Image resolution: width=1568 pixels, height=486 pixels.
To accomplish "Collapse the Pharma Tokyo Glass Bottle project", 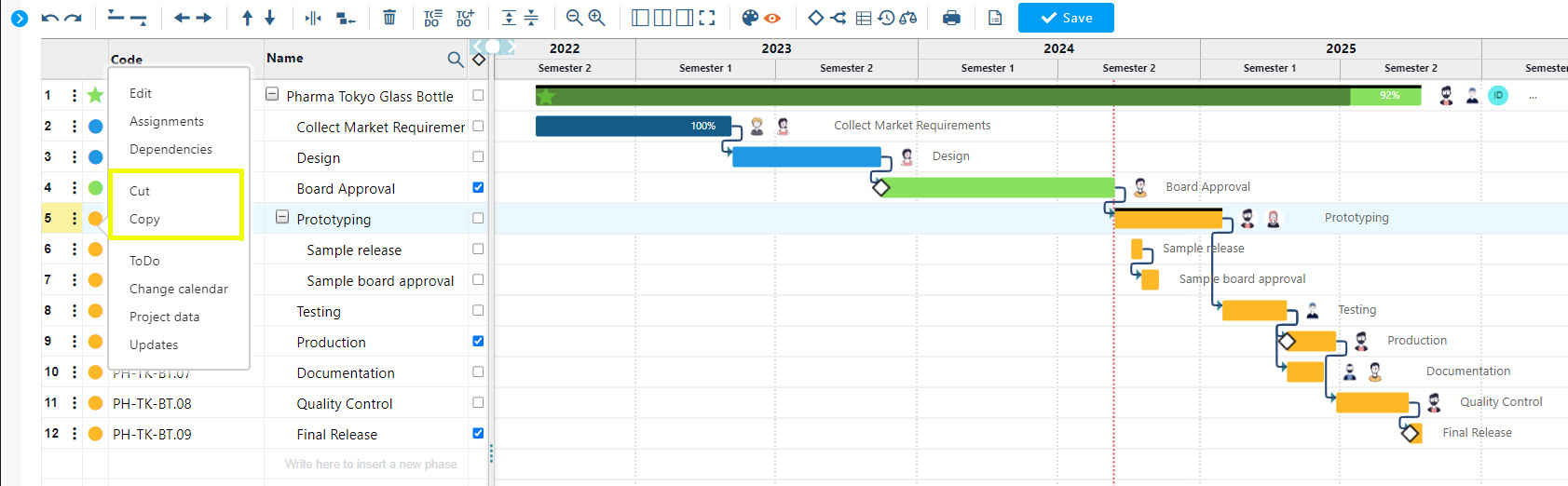I will 272,94.
